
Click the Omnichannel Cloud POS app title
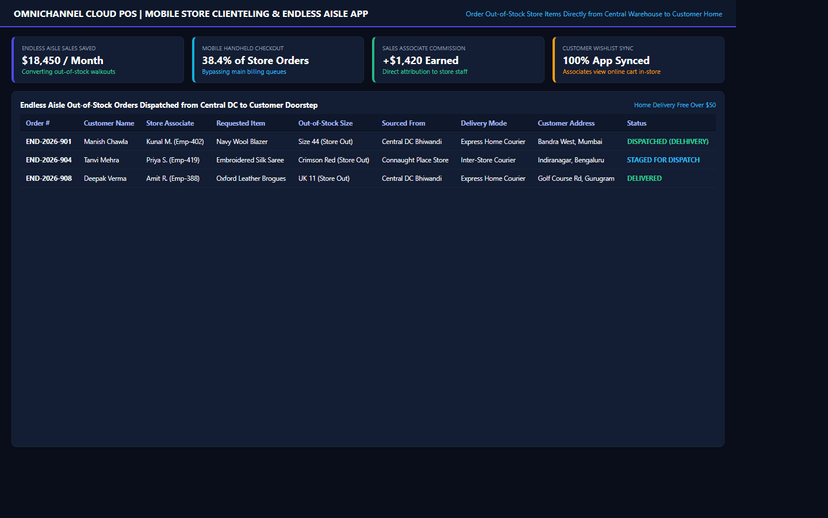191,14
